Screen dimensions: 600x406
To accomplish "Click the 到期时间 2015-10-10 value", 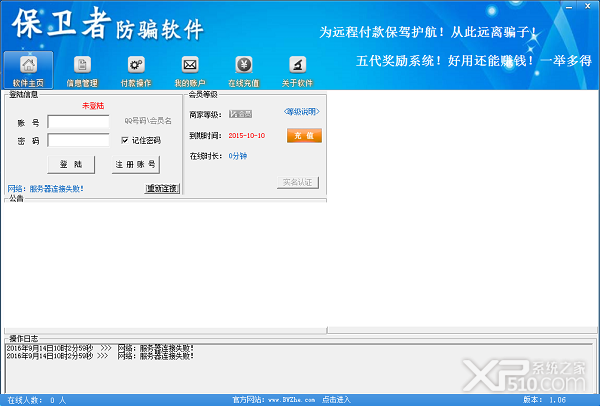I will (247, 135).
